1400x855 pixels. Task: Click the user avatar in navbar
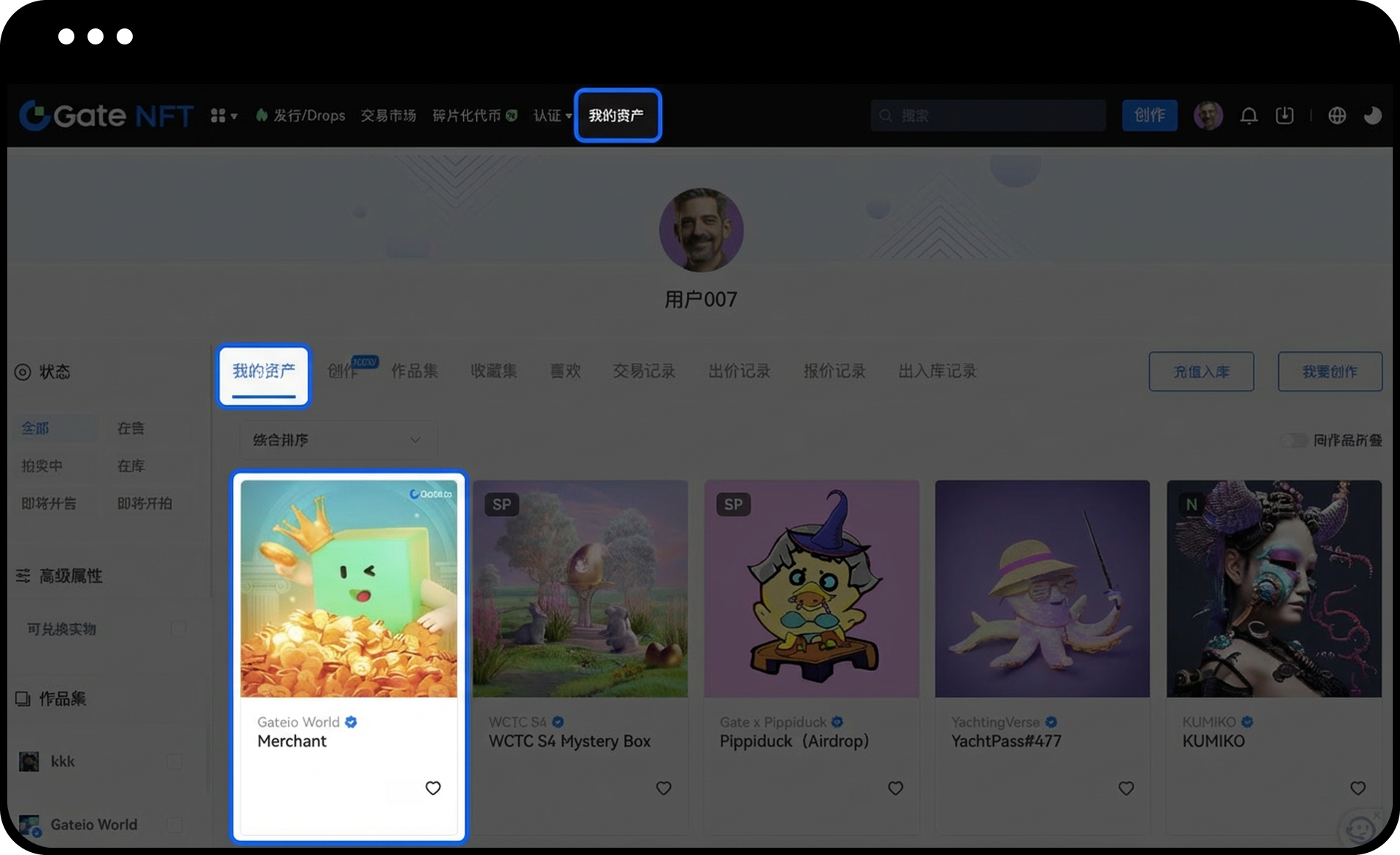1207,116
